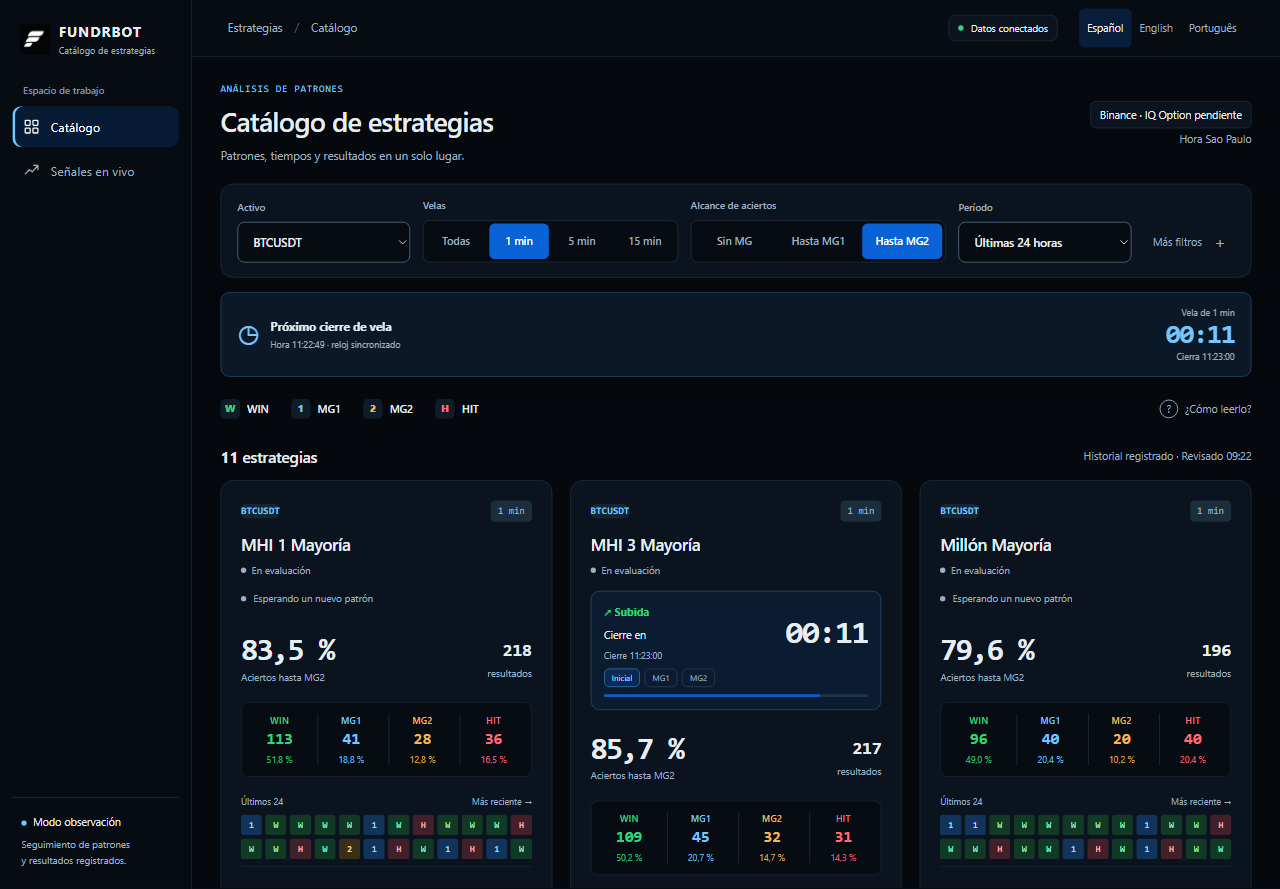The width and height of the screenshot is (1280, 889).
Task: Click Estrategias in the breadcrumb
Action: point(255,28)
